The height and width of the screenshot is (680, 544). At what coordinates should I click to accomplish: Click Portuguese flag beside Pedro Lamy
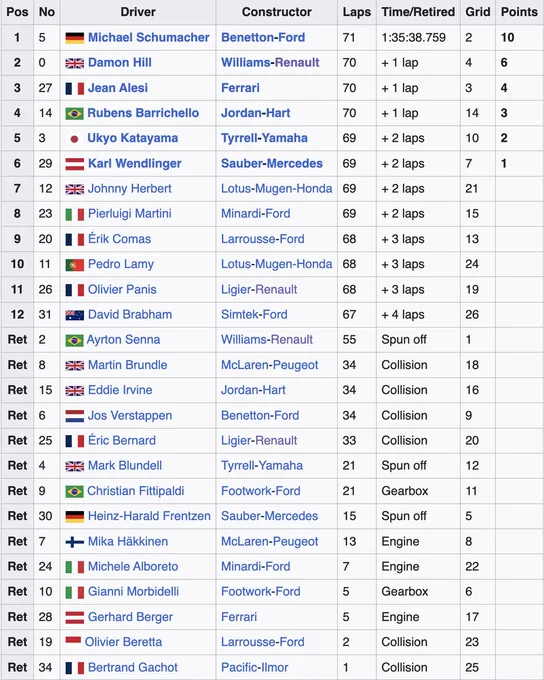point(75,265)
